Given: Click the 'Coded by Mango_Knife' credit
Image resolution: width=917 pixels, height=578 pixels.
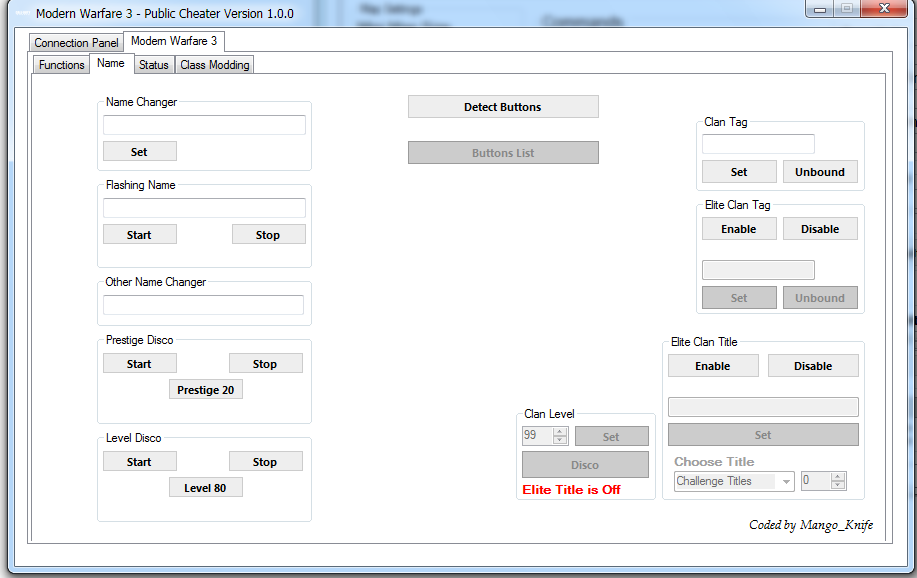Looking at the screenshot, I should click(811, 525).
